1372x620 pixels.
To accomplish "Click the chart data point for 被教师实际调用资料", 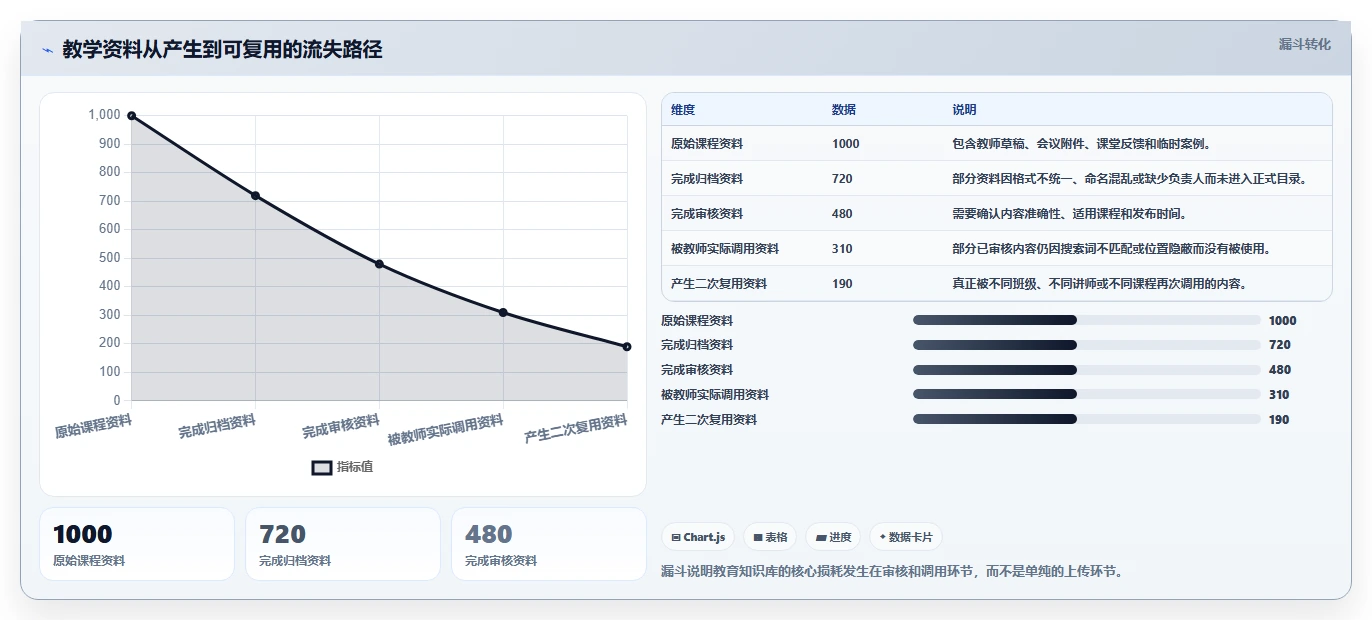I will [503, 312].
